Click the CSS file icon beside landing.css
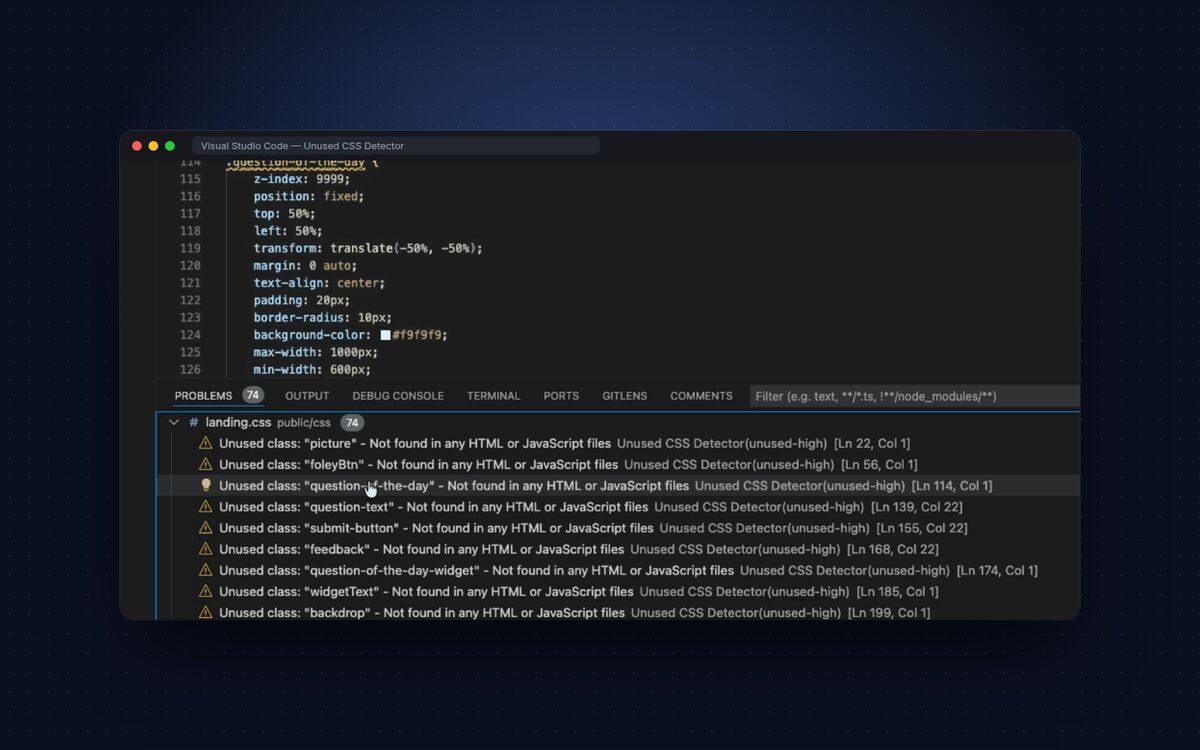 click(194, 423)
